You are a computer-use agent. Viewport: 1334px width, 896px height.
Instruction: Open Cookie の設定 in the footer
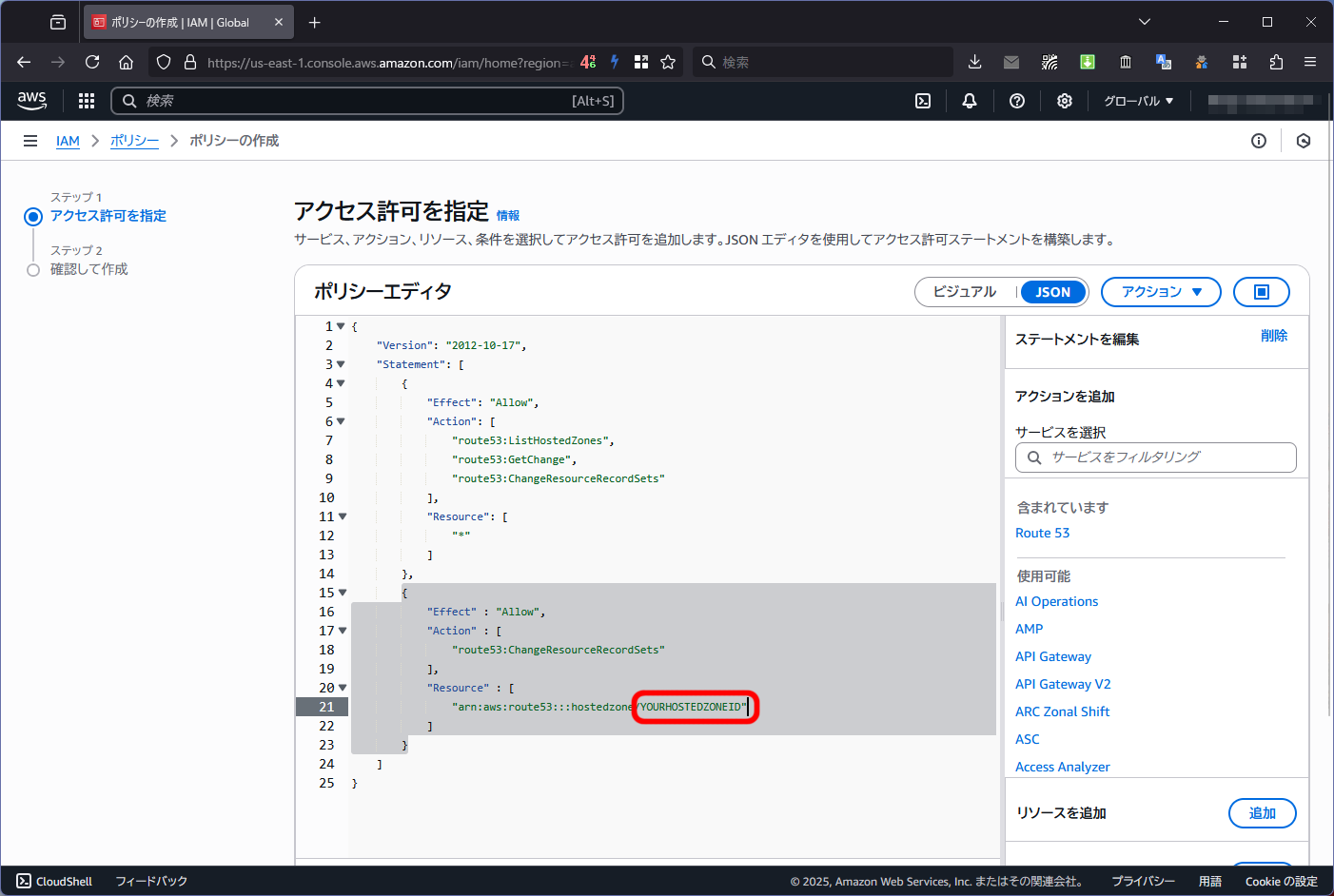click(x=1281, y=882)
